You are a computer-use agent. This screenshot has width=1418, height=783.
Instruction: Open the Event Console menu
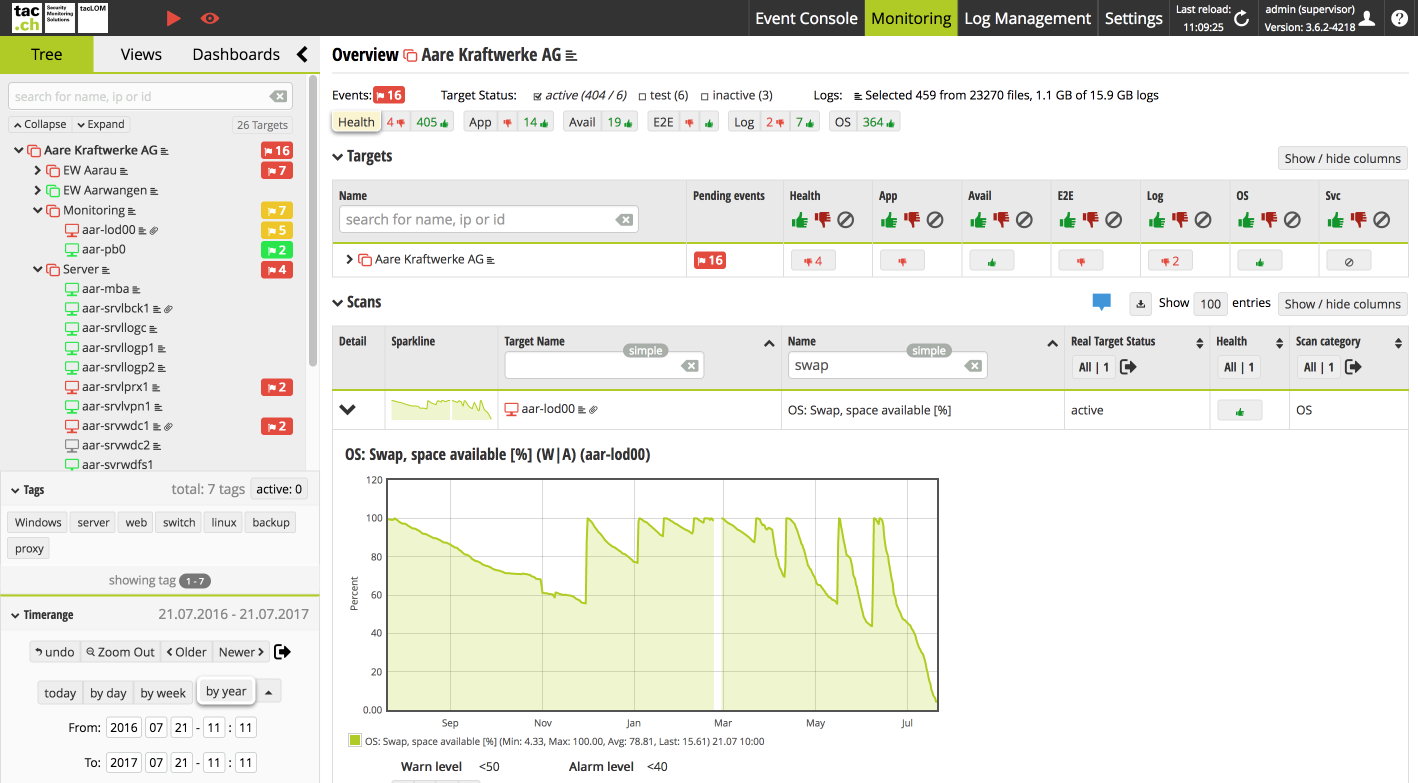pos(806,18)
